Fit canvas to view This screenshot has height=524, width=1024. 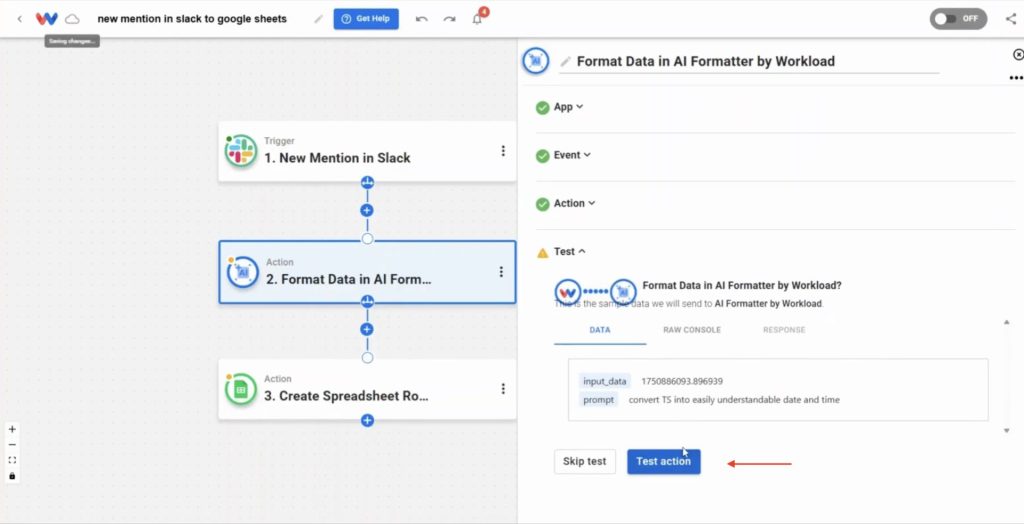coord(12,461)
